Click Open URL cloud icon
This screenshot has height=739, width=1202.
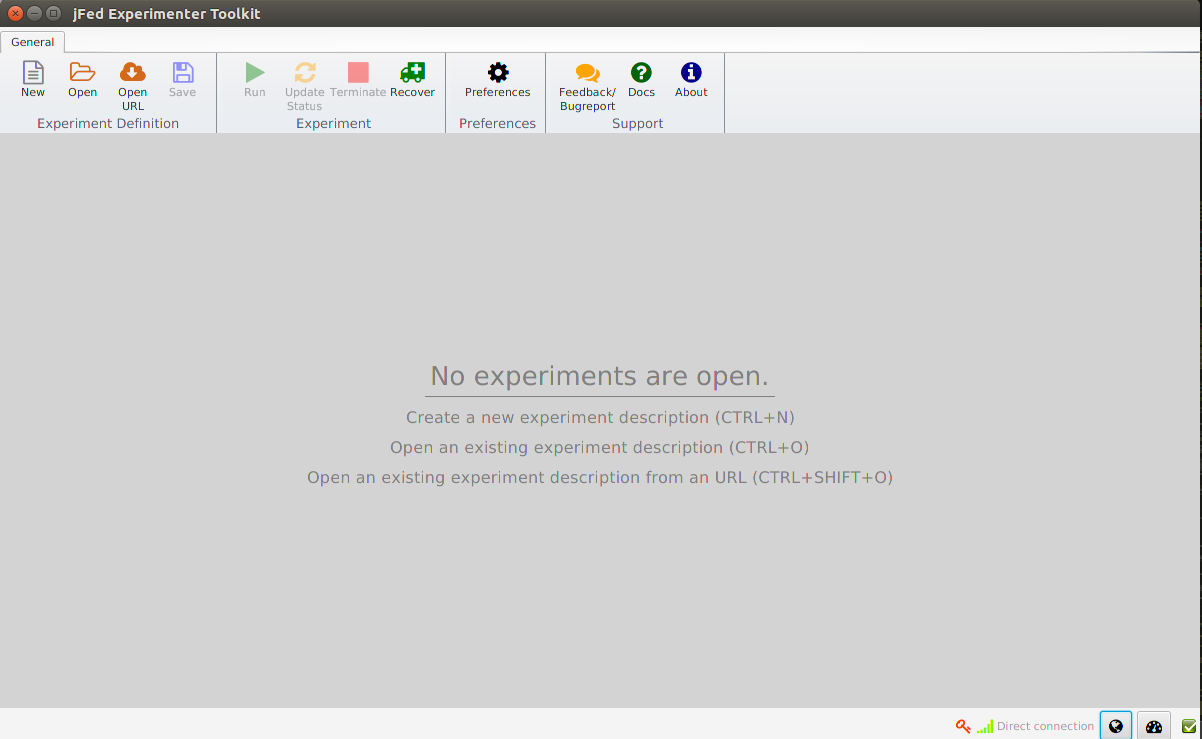(x=132, y=72)
